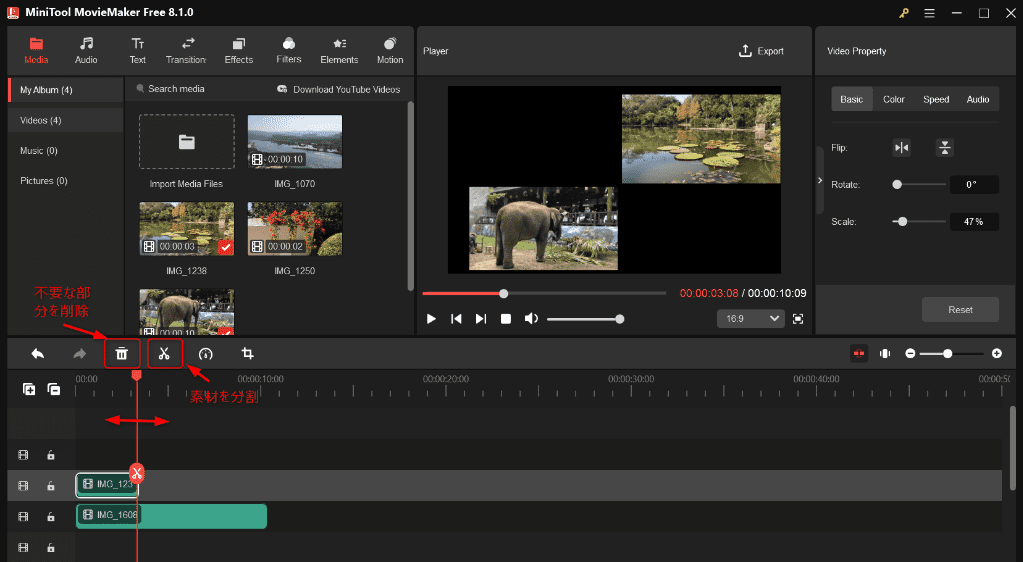This screenshot has height=562, width=1023.
Task: Open the Media tab
Action: (36, 51)
